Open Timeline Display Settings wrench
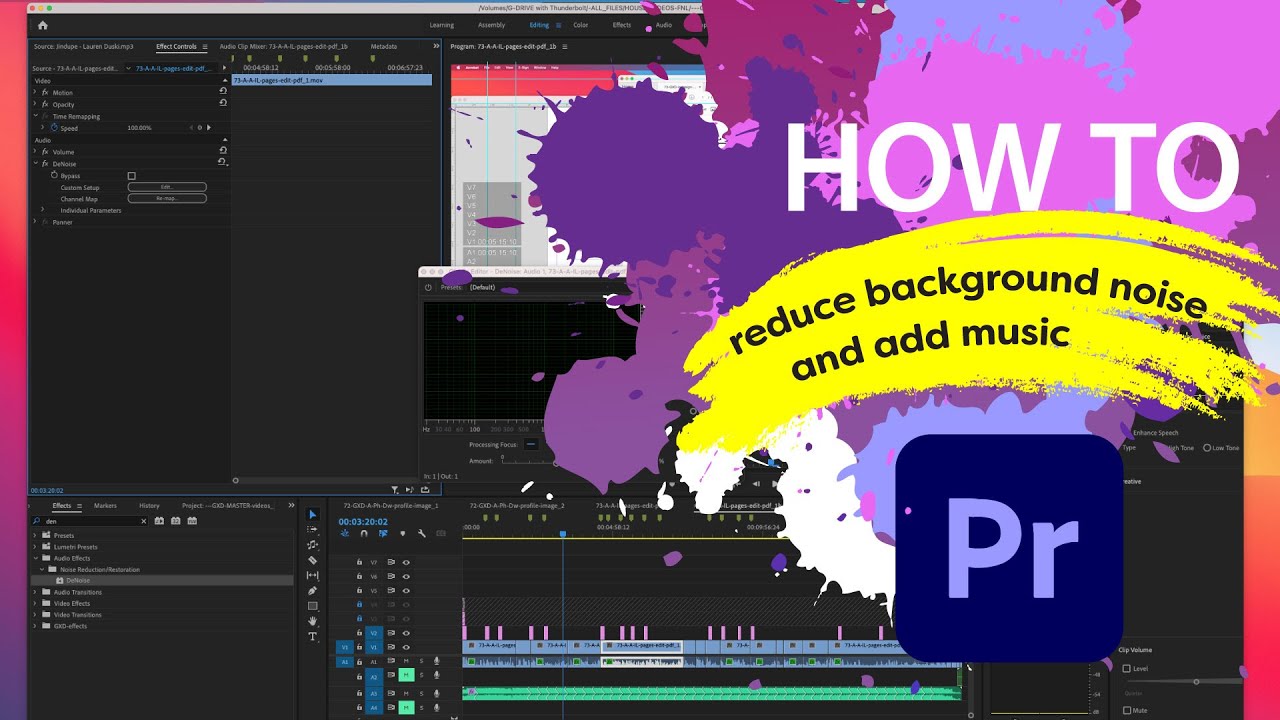This screenshot has height=720, width=1280. coord(422,533)
